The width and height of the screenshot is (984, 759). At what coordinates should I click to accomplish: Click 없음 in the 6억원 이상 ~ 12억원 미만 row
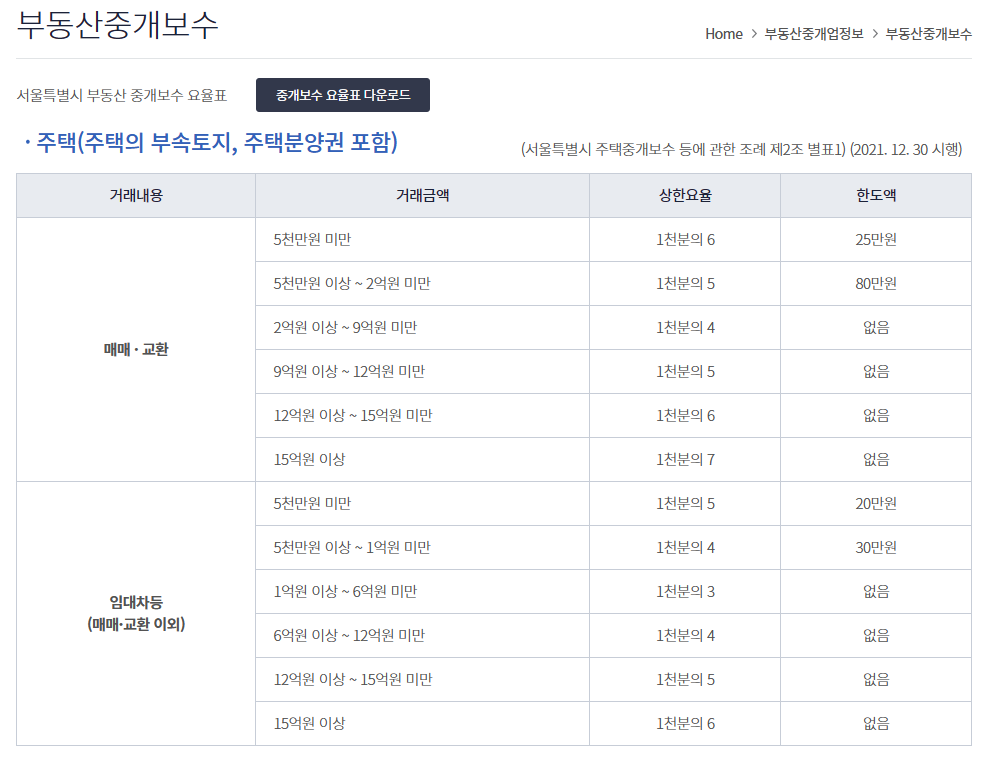click(876, 635)
